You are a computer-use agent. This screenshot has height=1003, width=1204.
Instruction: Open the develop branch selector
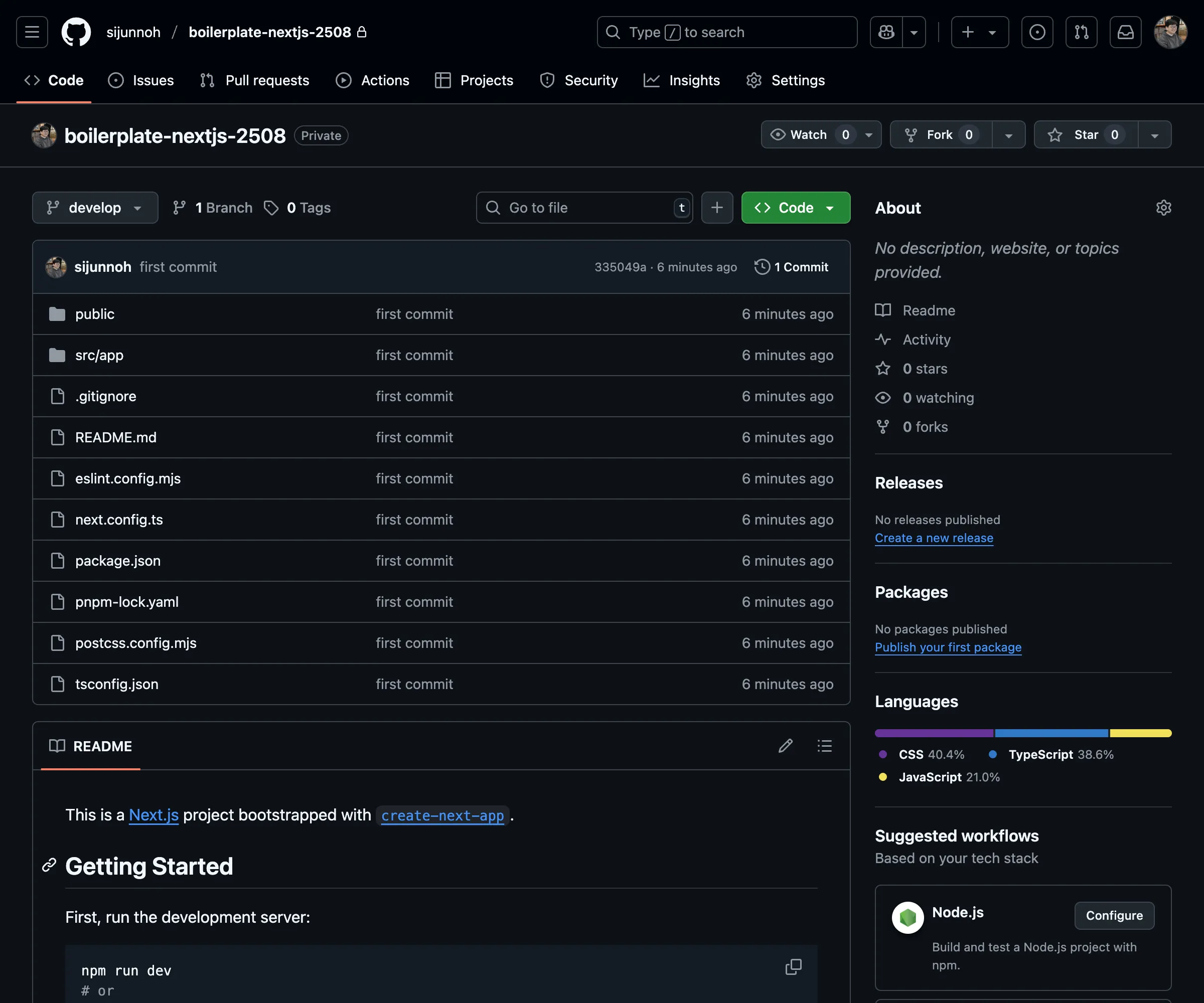coord(95,208)
